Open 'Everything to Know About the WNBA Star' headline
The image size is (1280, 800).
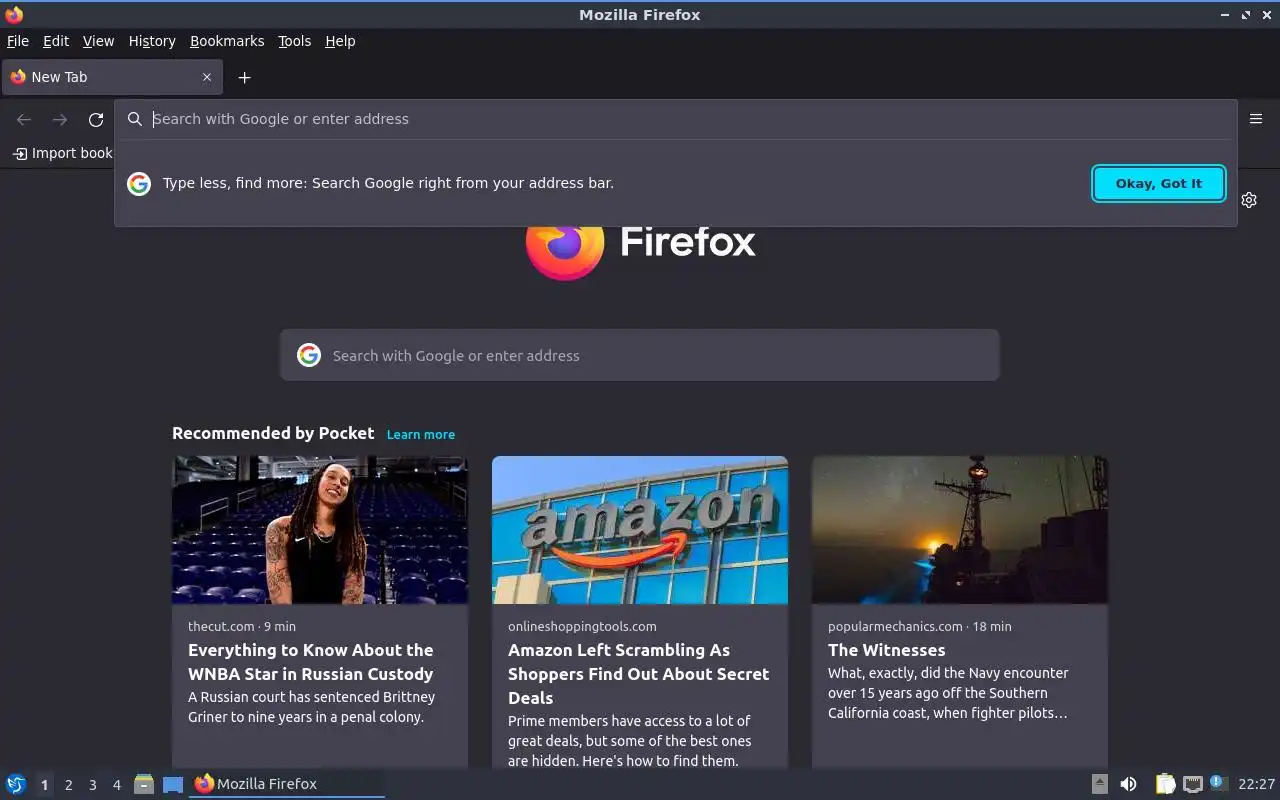[311, 662]
